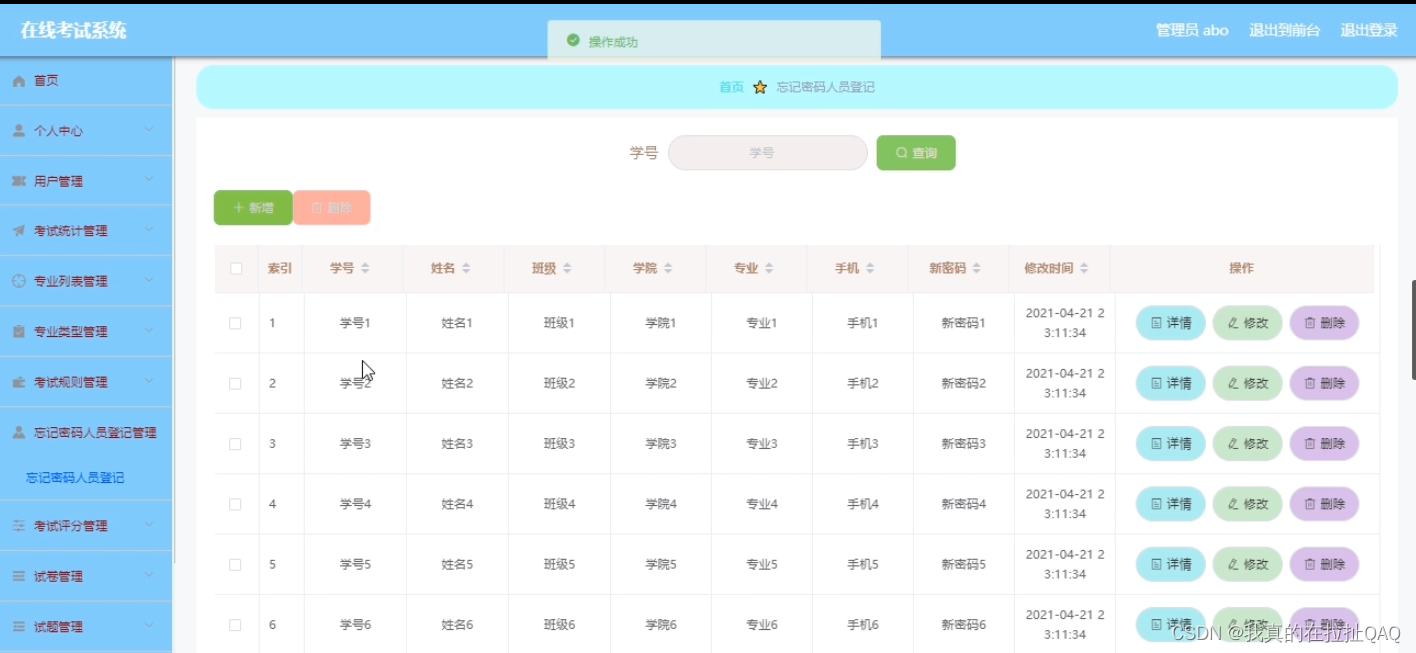This screenshot has height=653, width=1416.
Task: Open 首页 in the sidebar menu
Action: point(86,81)
